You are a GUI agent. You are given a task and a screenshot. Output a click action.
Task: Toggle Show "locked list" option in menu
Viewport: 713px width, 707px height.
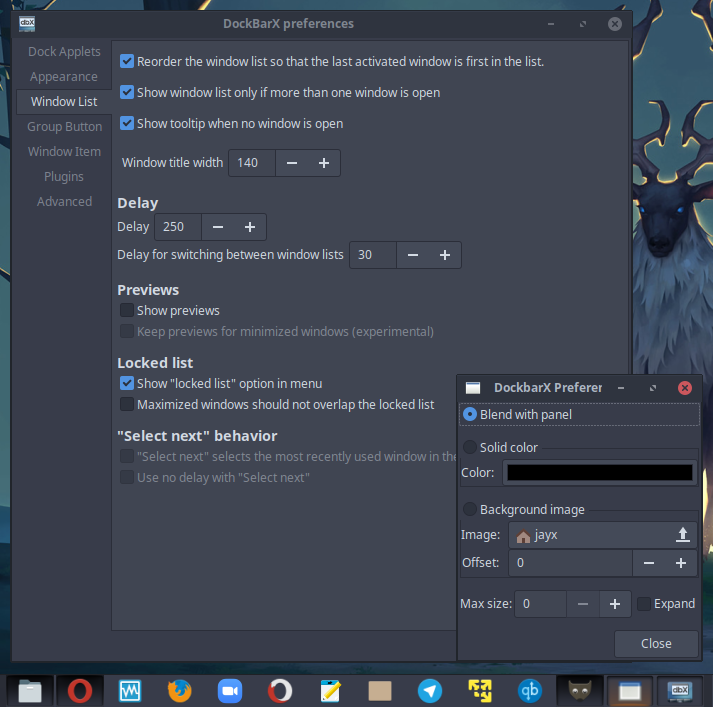[127, 383]
